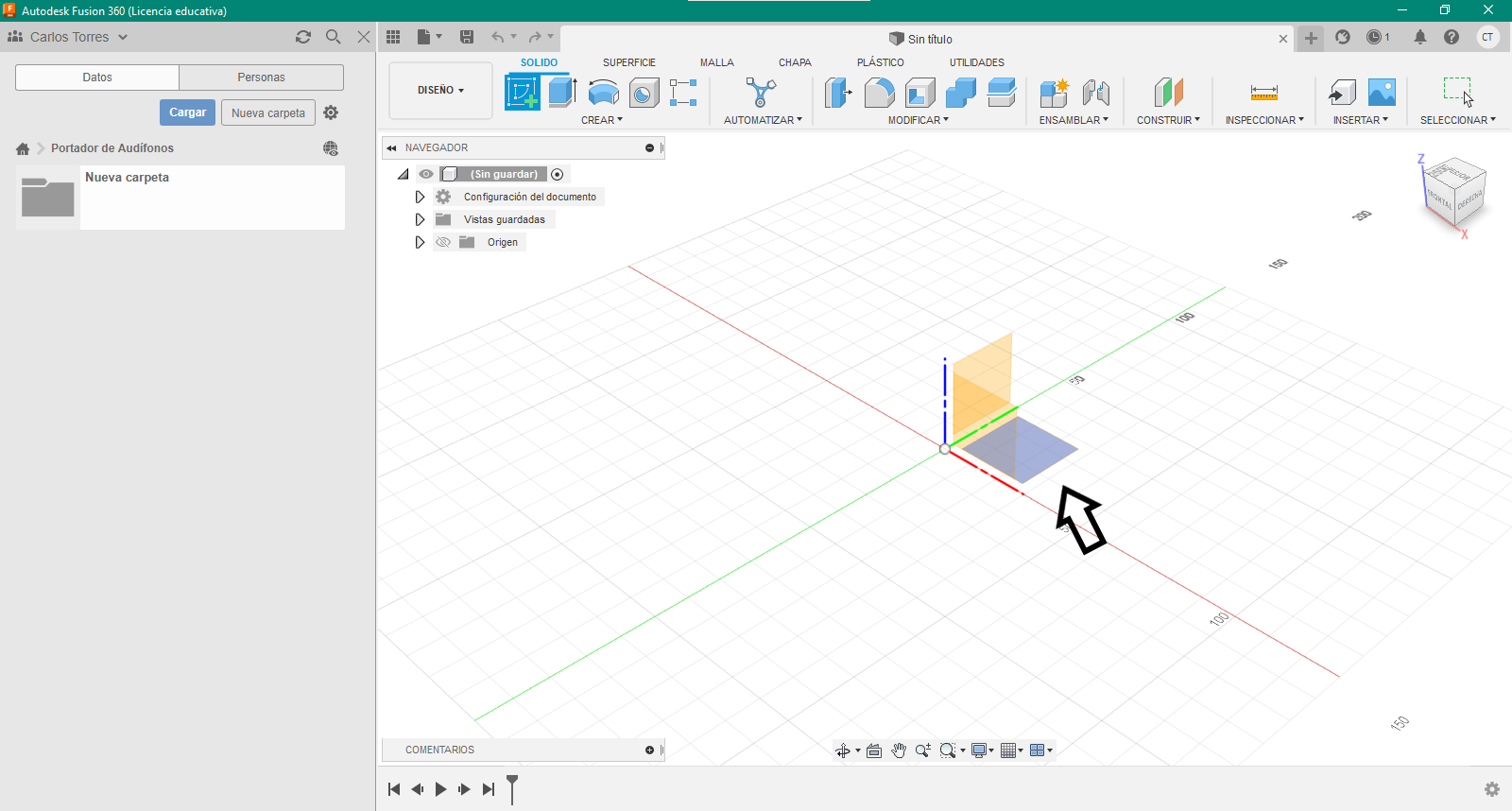Refresh the data panel
Image resolution: width=1512 pixels, height=811 pixels.
[303, 37]
